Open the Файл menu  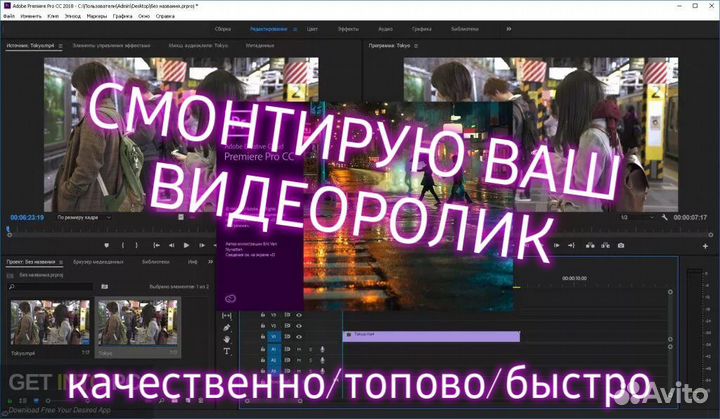click(x=9, y=16)
